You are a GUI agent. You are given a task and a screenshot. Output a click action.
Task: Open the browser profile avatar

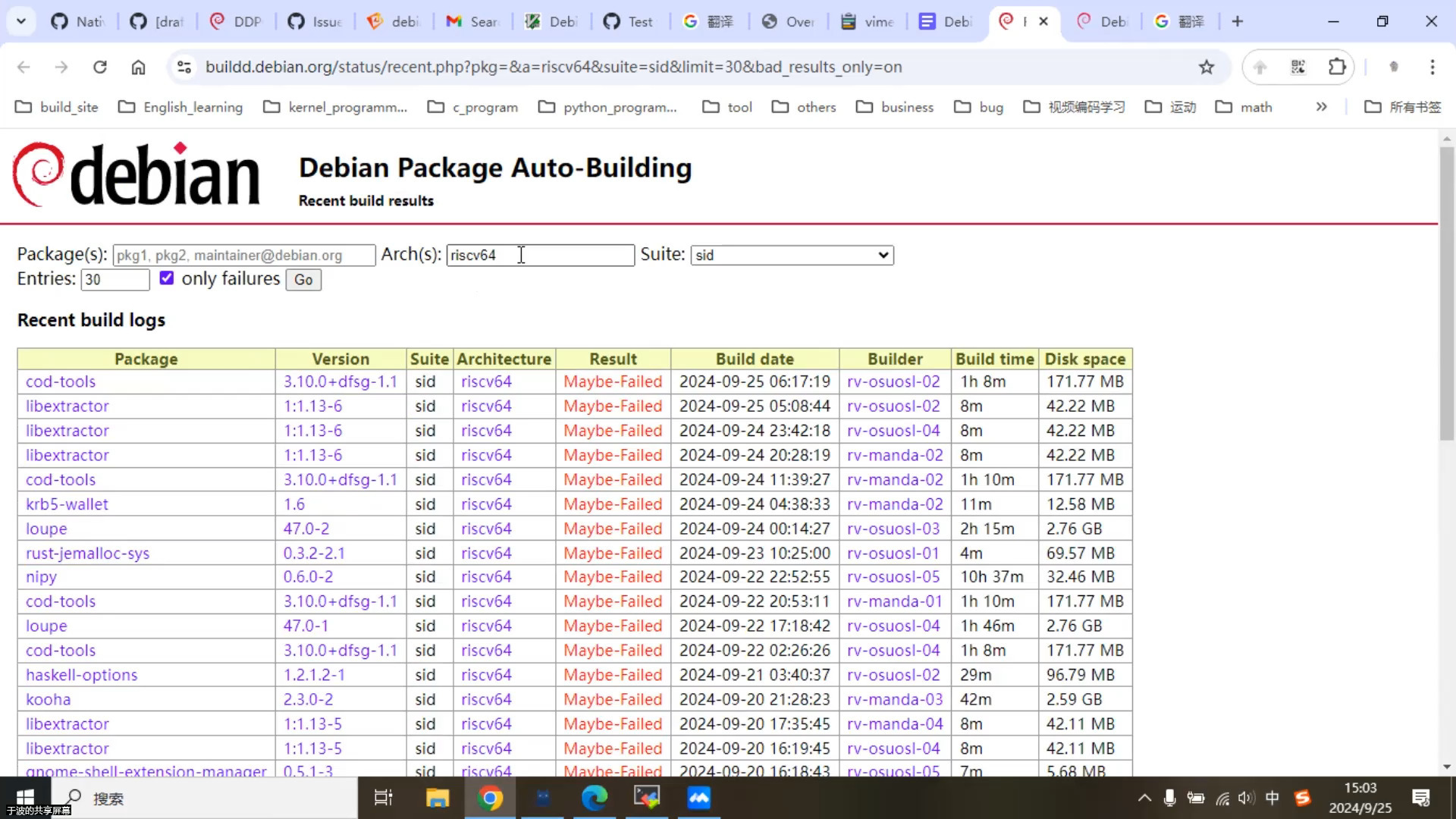tap(1394, 67)
